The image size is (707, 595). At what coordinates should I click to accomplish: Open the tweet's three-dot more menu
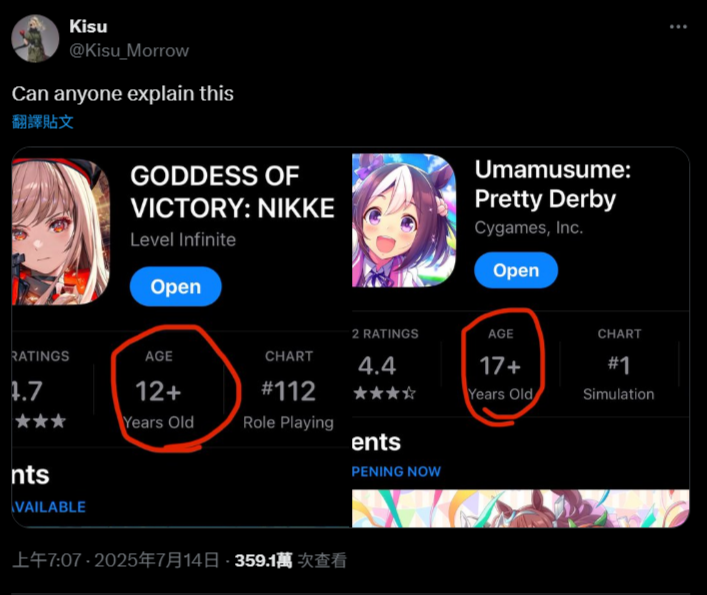(x=678, y=27)
